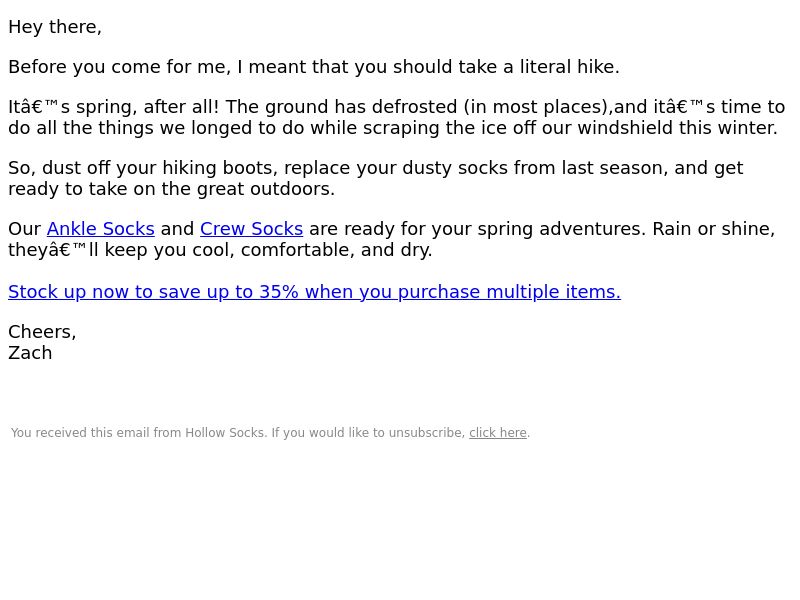
Task: Click the 'Before you come for me' sentence
Action: (314, 67)
